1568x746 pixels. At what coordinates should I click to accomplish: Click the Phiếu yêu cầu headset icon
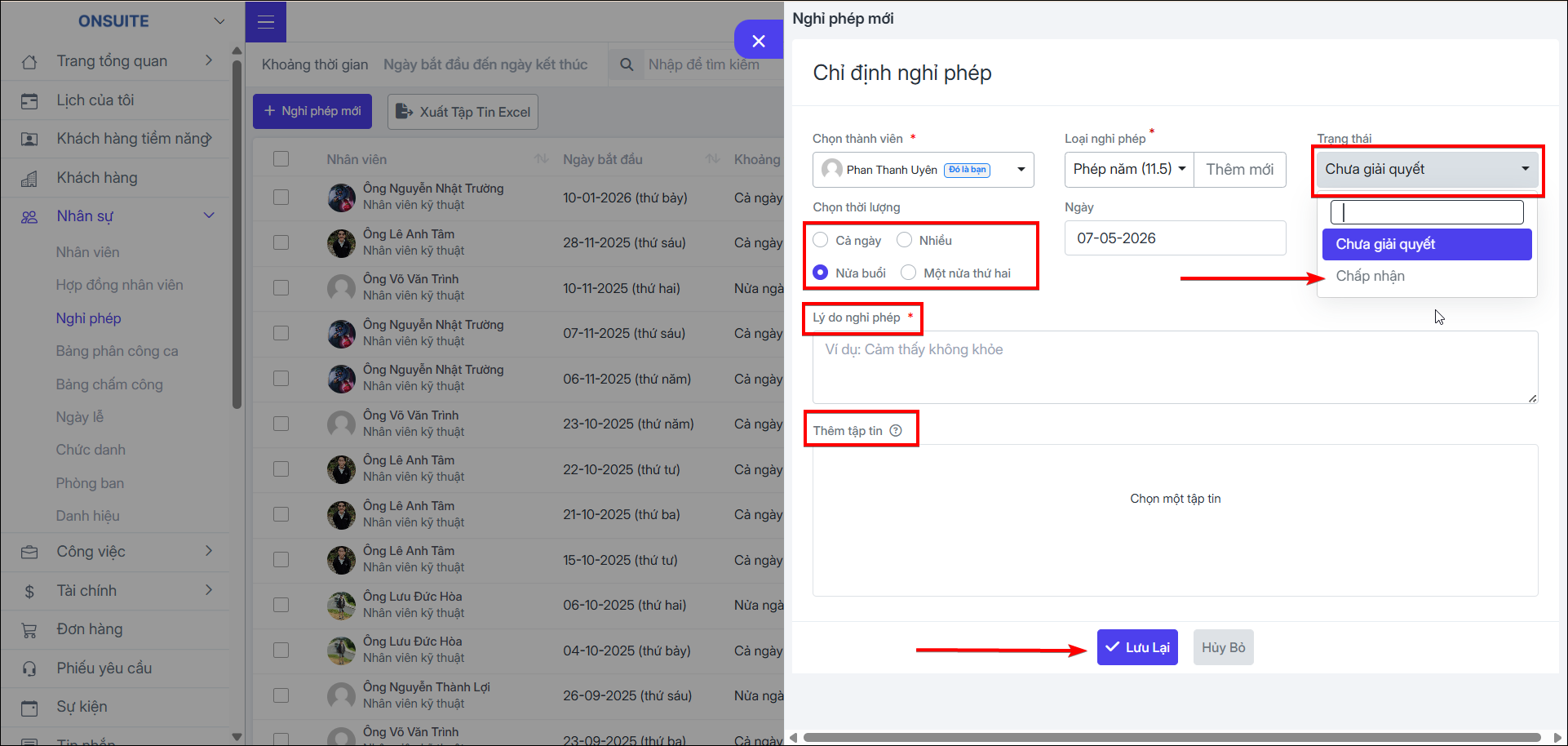click(x=29, y=669)
